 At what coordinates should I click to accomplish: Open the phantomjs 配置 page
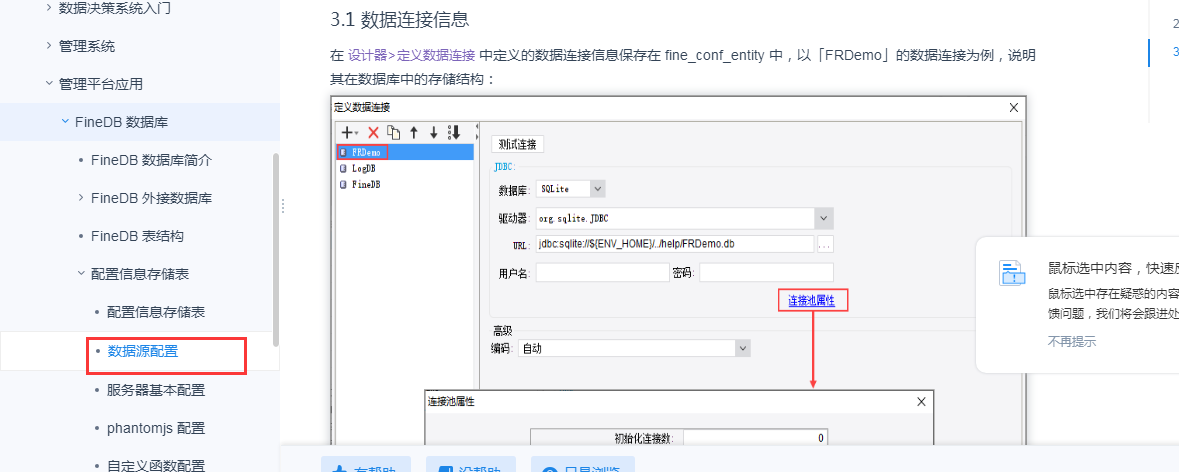(156, 428)
